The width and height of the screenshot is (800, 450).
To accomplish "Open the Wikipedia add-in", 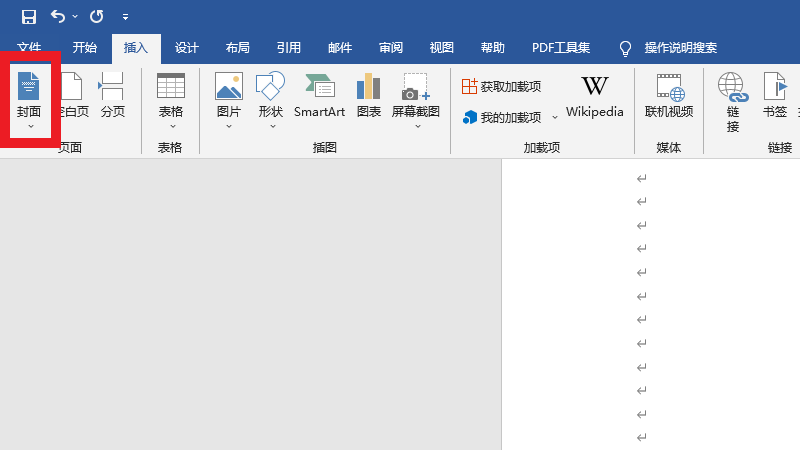I will click(x=594, y=97).
